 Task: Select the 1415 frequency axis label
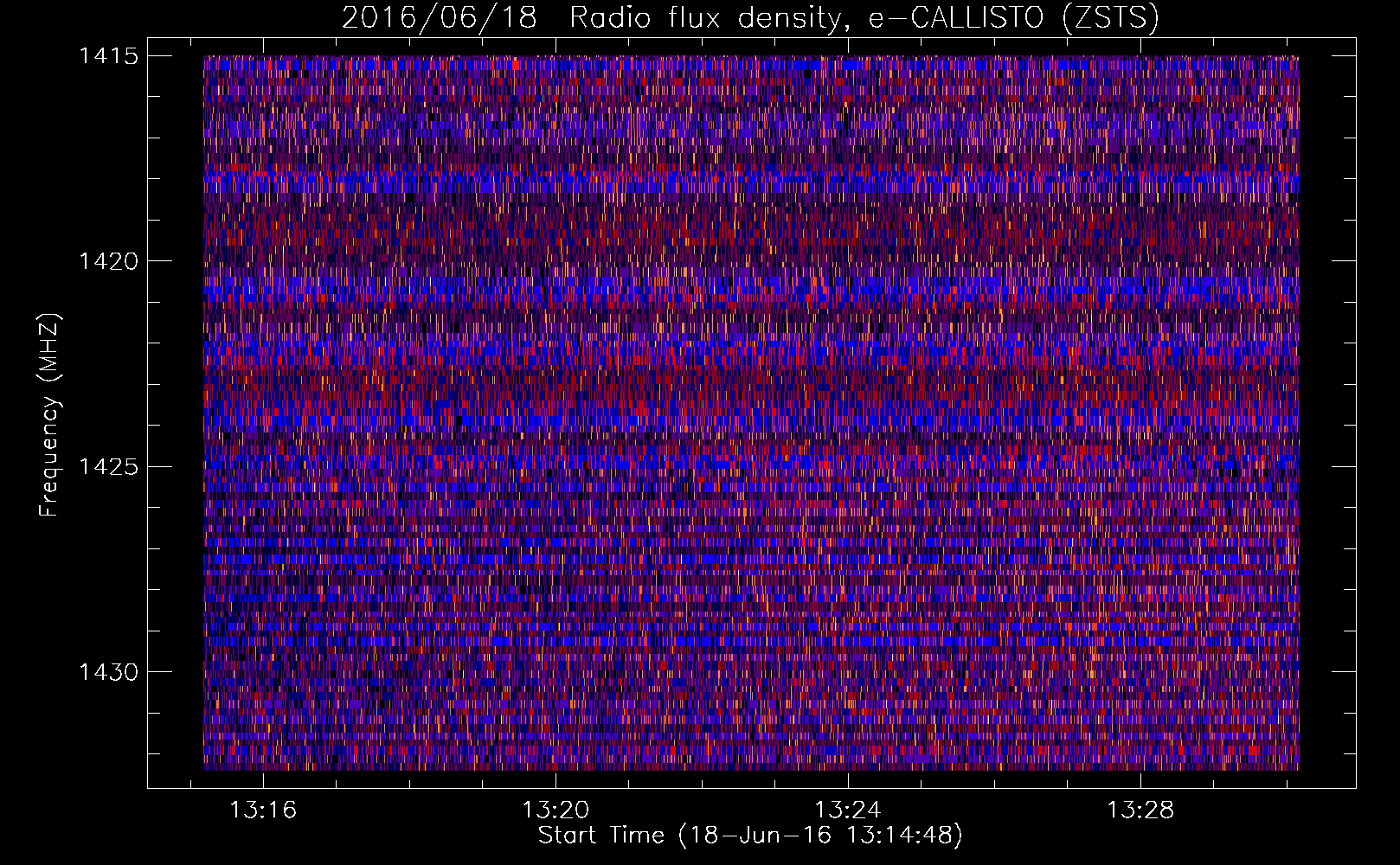[x=108, y=56]
